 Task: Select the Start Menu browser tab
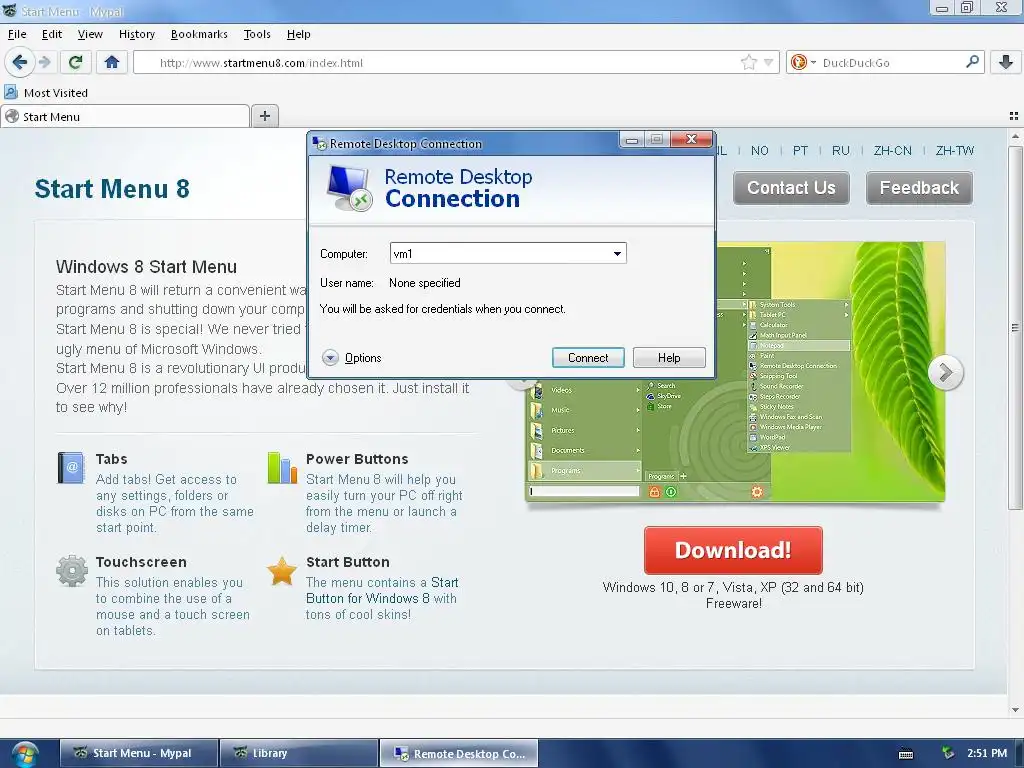pyautogui.click(x=125, y=116)
